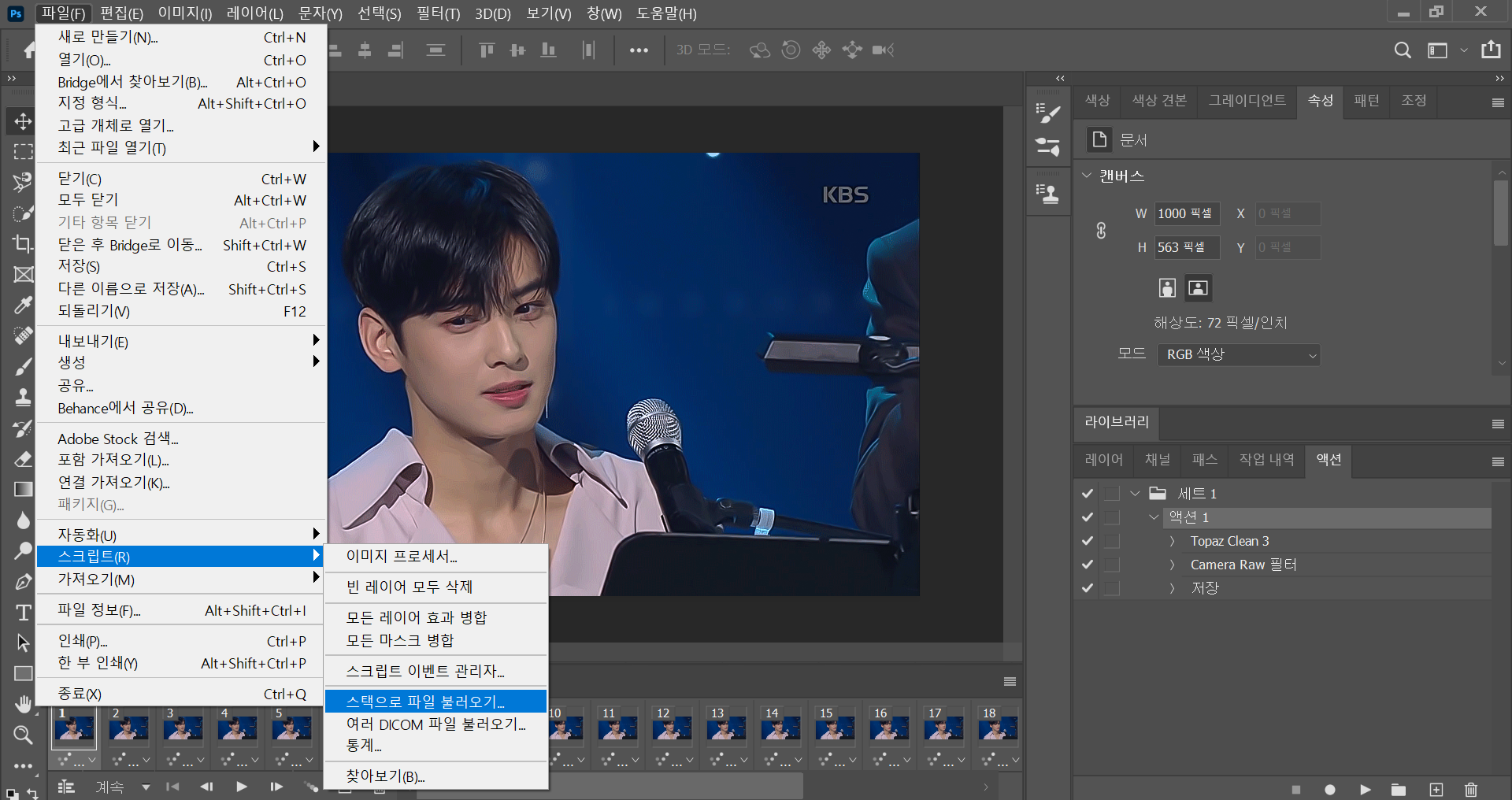Stop recording in the Actions panel
This screenshot has width=1512, height=800.
coord(1295,790)
